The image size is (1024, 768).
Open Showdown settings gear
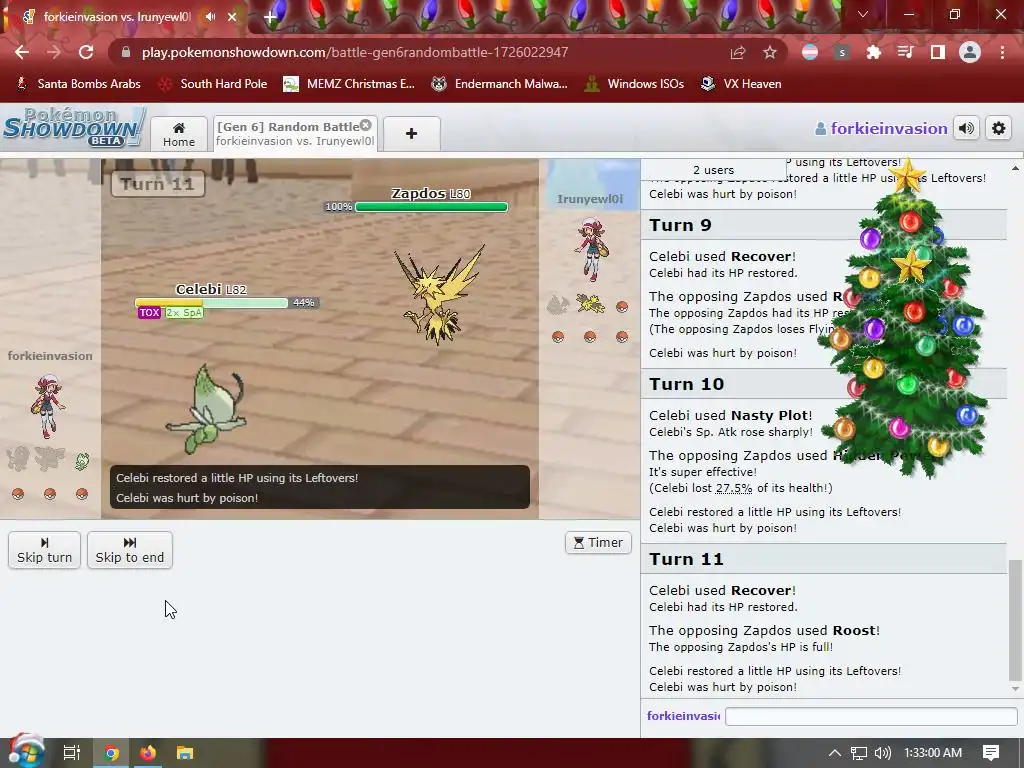(x=999, y=129)
